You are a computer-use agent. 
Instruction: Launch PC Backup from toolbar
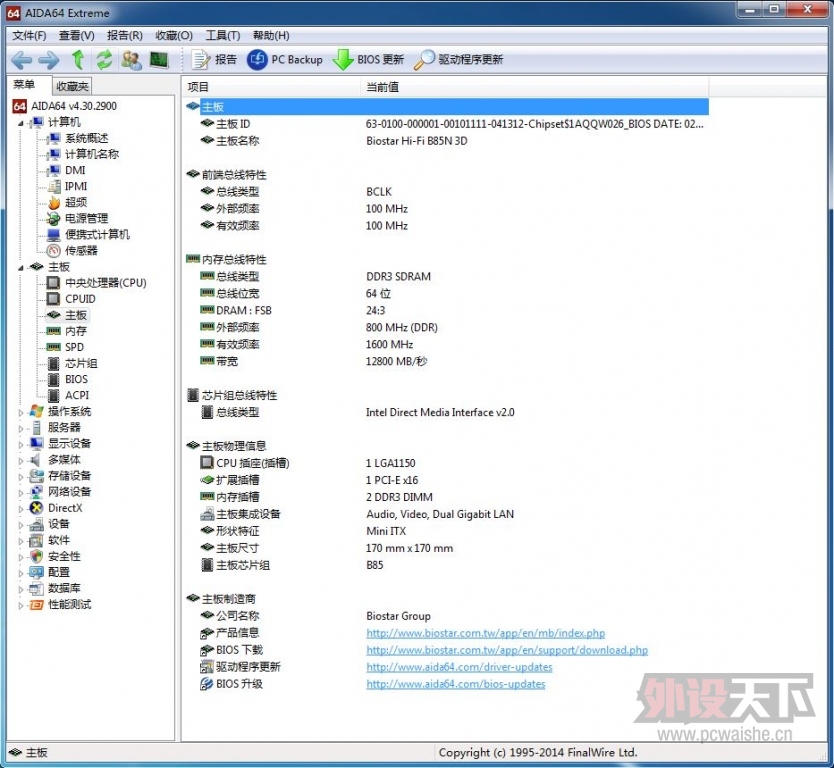285,60
